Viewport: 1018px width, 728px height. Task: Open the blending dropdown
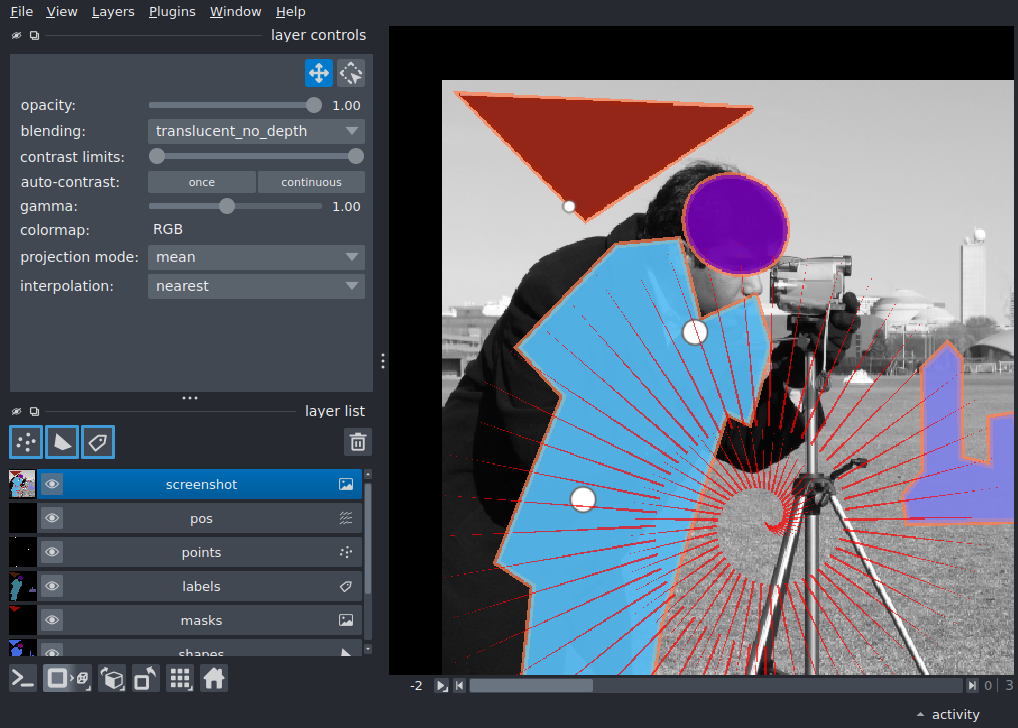(x=256, y=131)
